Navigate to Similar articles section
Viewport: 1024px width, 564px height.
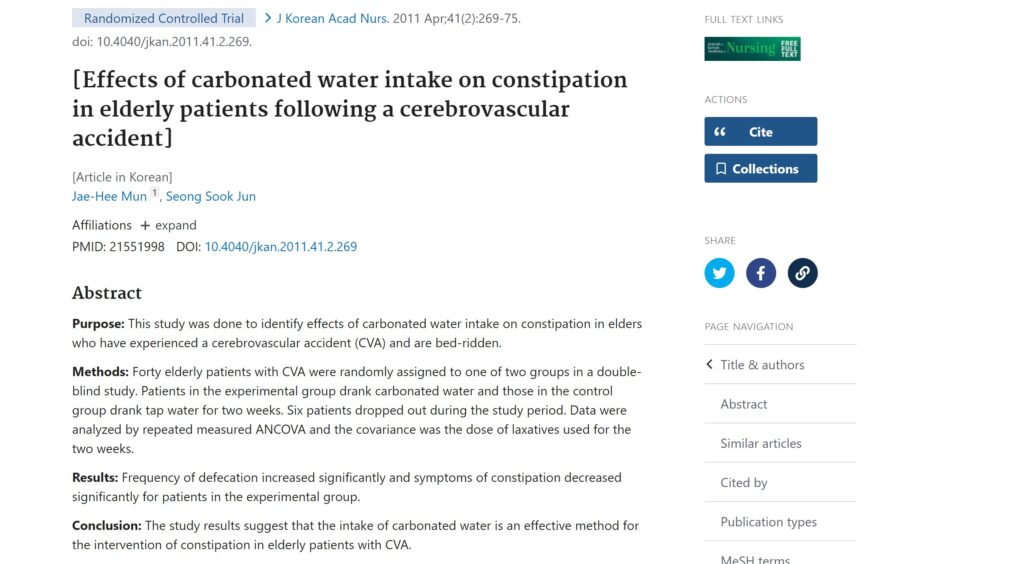[761, 443]
